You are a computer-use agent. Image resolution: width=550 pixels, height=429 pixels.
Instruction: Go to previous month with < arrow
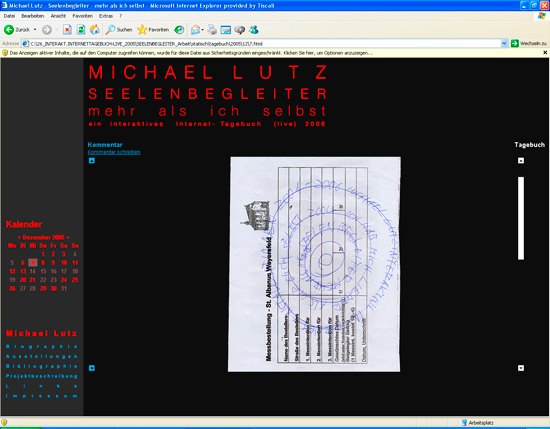click(19, 237)
